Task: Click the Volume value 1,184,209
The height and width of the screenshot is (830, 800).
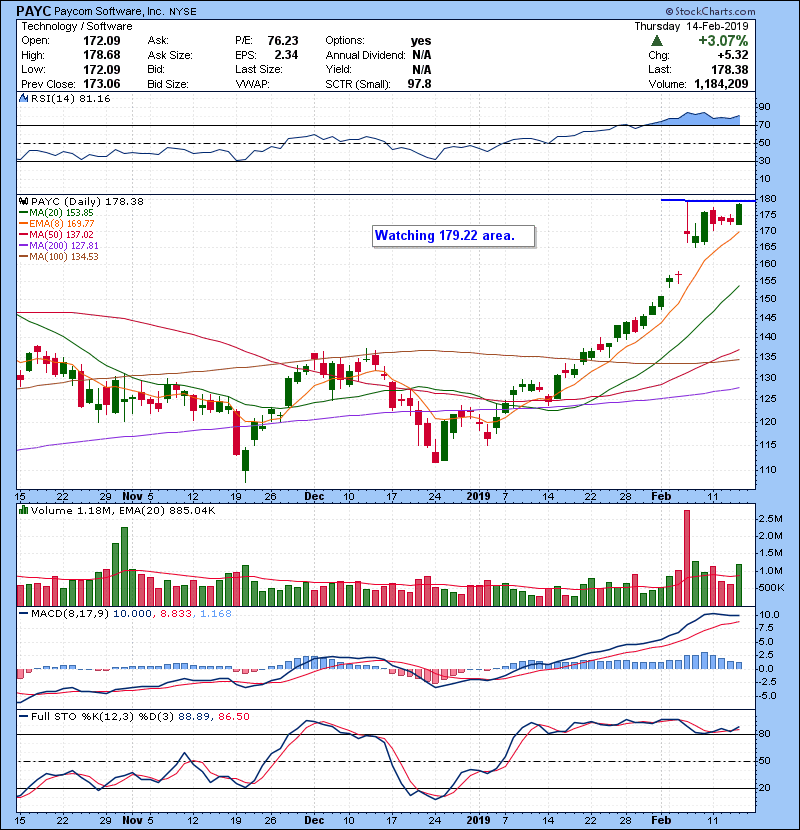Action: click(x=721, y=84)
